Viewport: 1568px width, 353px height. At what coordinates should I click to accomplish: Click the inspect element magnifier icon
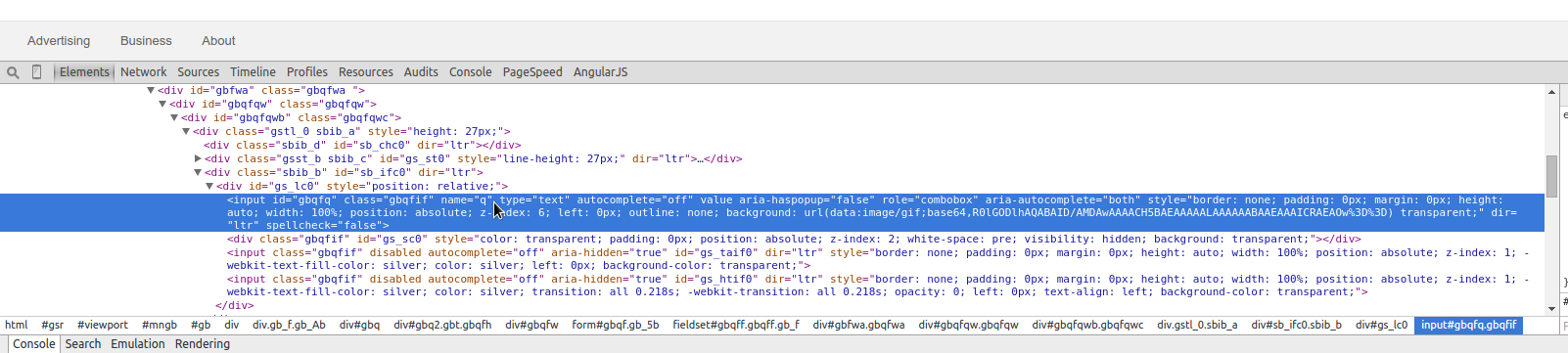coord(13,72)
